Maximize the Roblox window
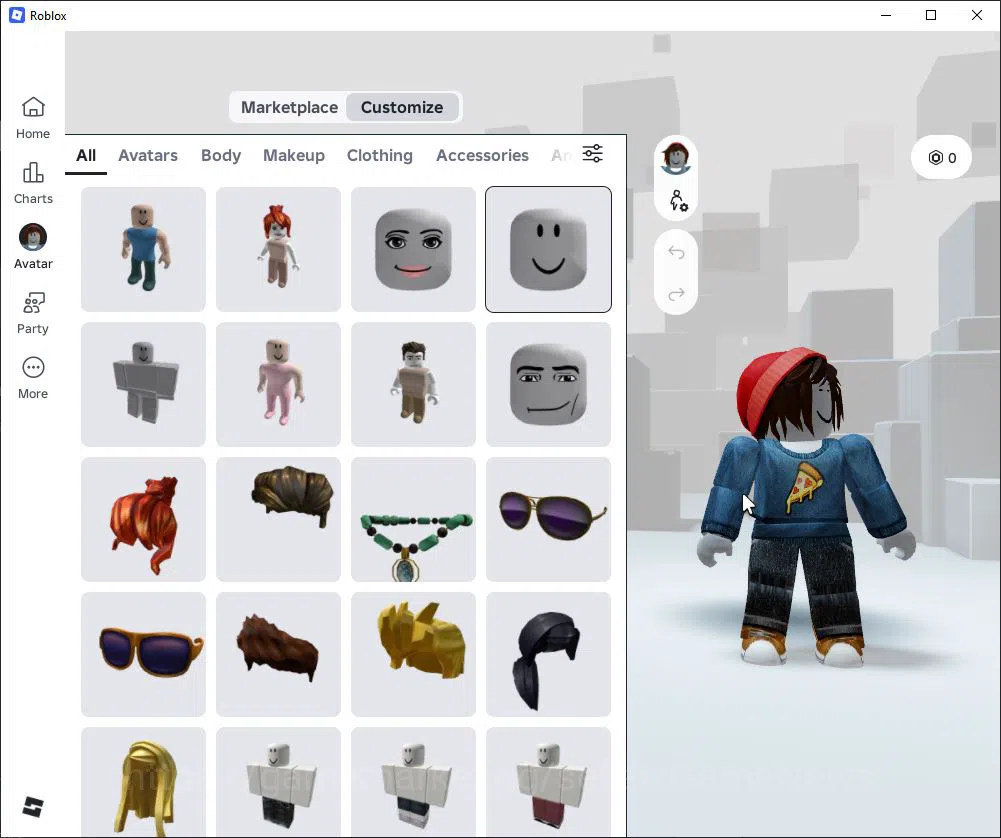Image resolution: width=1001 pixels, height=838 pixels. tap(931, 15)
